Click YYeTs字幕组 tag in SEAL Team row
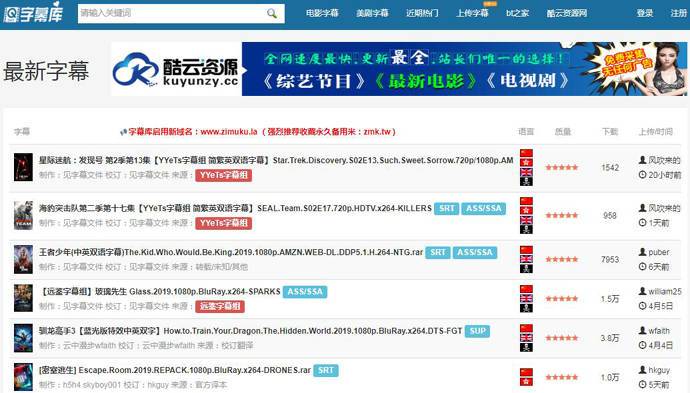Screen dimensions: 690x393 (224, 223)
